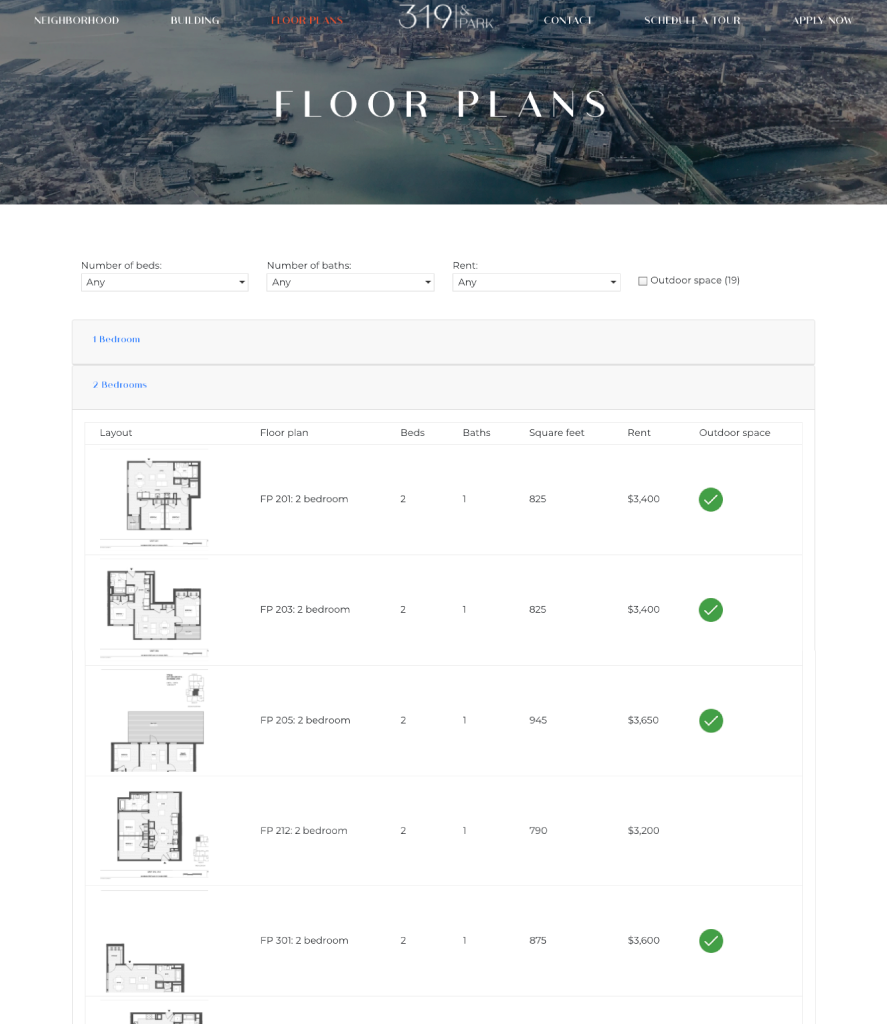This screenshot has width=887, height=1024.
Task: Click the 319 & Park logo
Action: click(x=446, y=18)
